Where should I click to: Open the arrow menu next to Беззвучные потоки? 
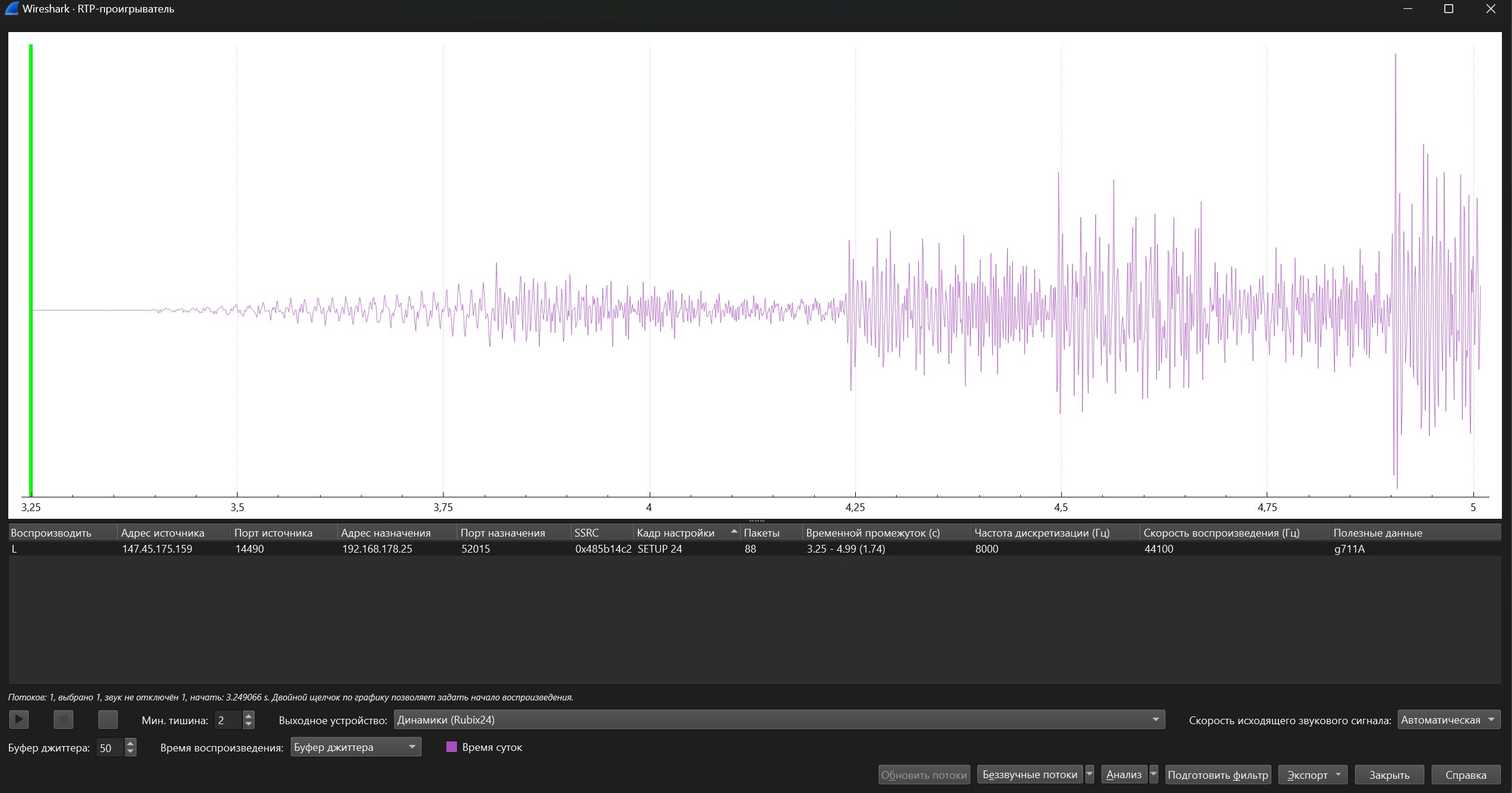pos(1089,775)
